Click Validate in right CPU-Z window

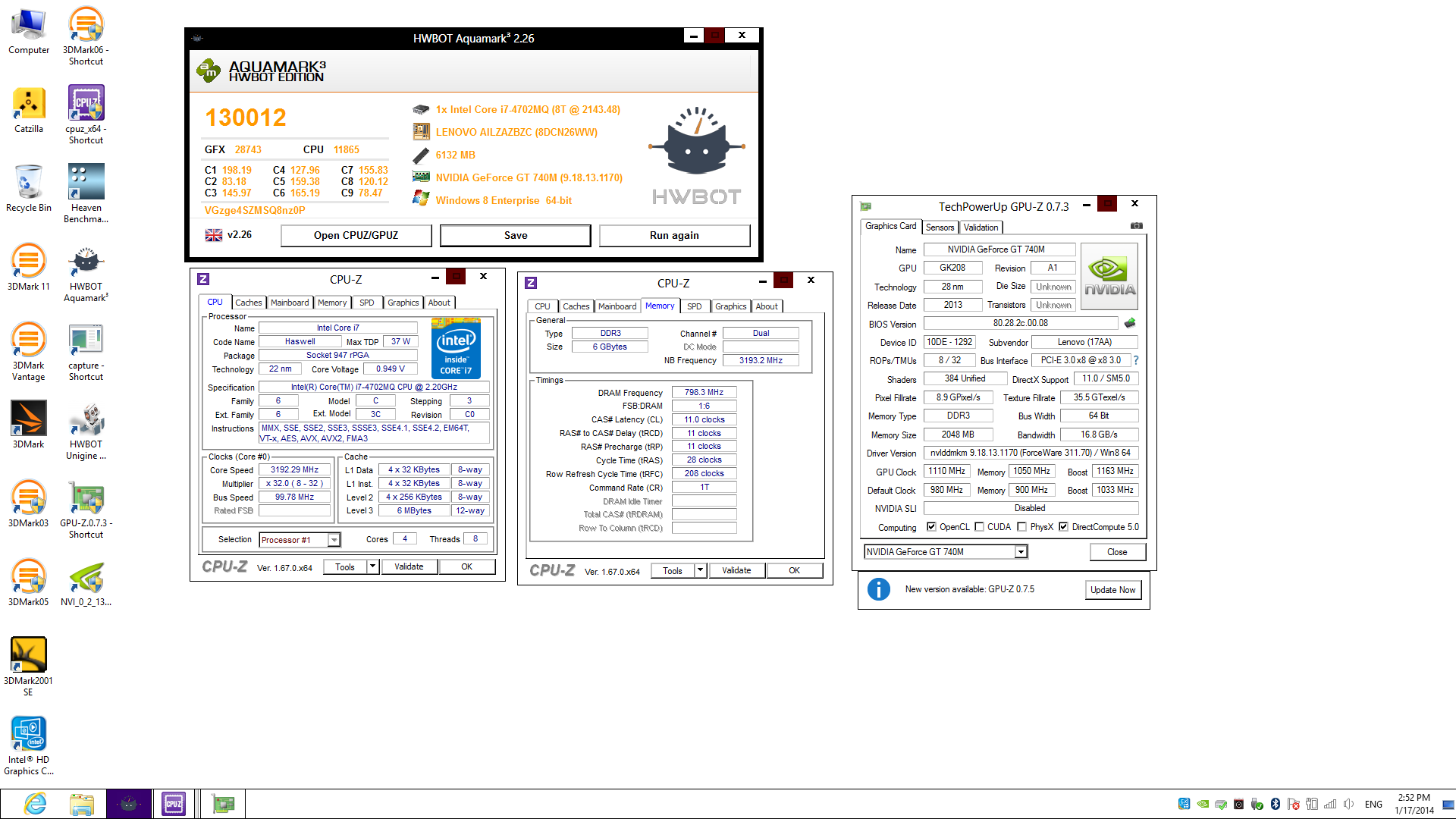736,570
